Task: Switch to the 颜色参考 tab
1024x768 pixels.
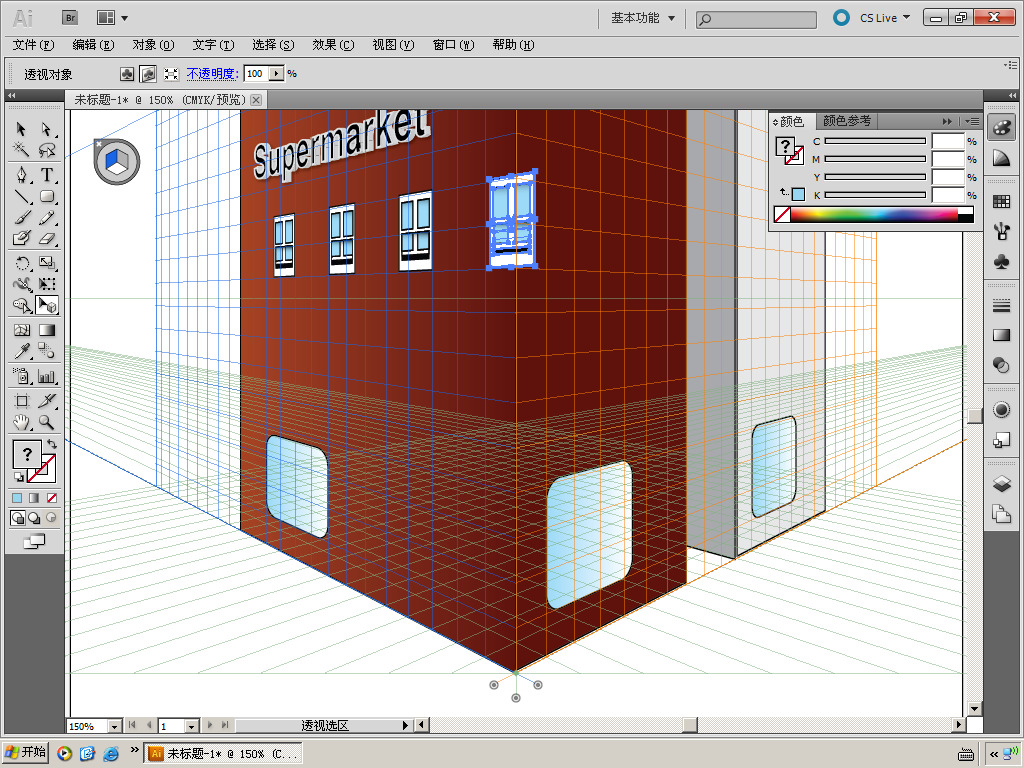Action: pos(846,121)
